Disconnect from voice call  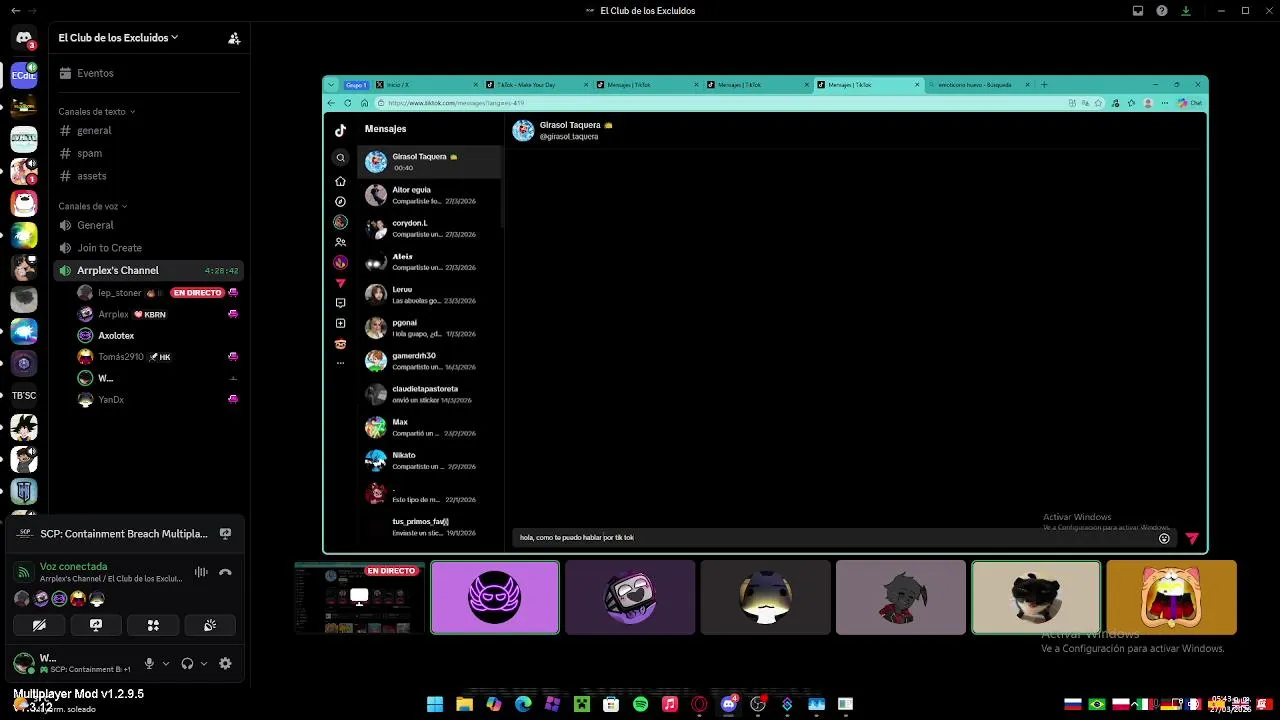pyautogui.click(x=225, y=572)
